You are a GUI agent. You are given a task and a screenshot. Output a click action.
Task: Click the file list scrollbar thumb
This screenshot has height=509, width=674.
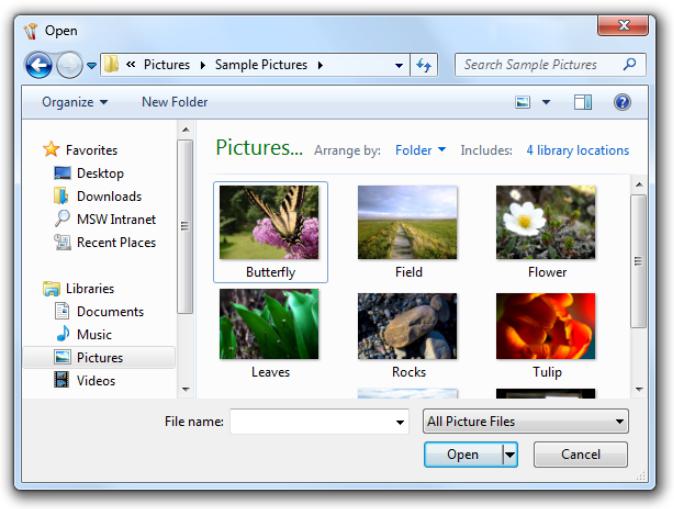click(638, 261)
